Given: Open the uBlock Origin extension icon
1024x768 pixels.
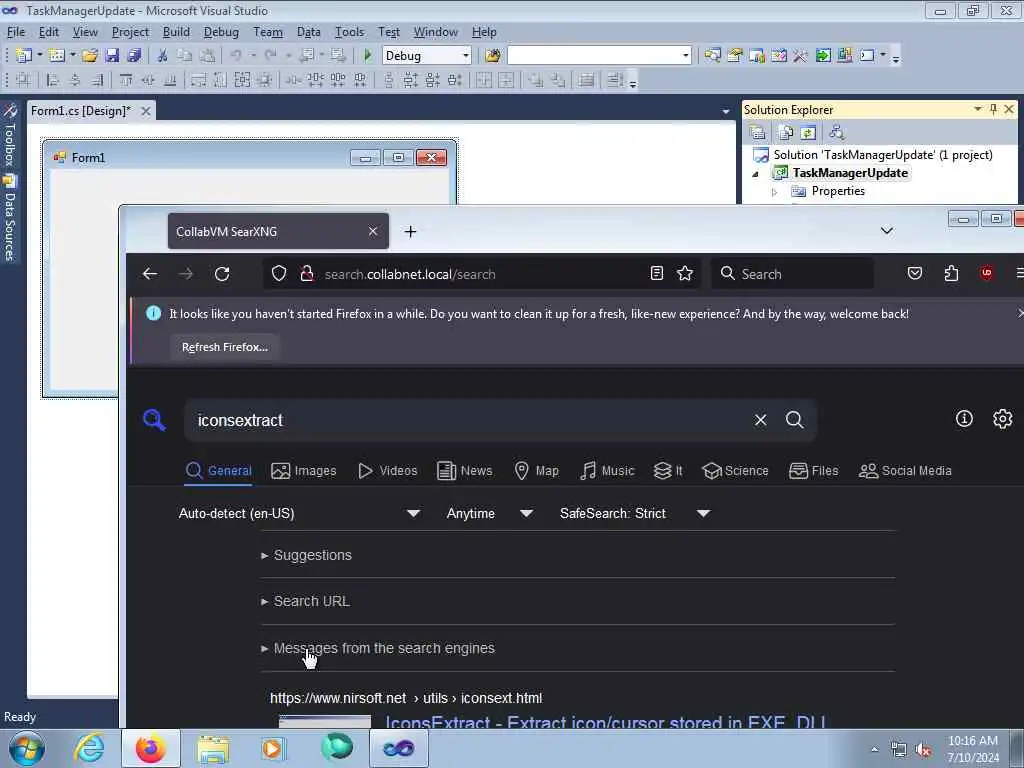Looking at the screenshot, I should [986, 273].
